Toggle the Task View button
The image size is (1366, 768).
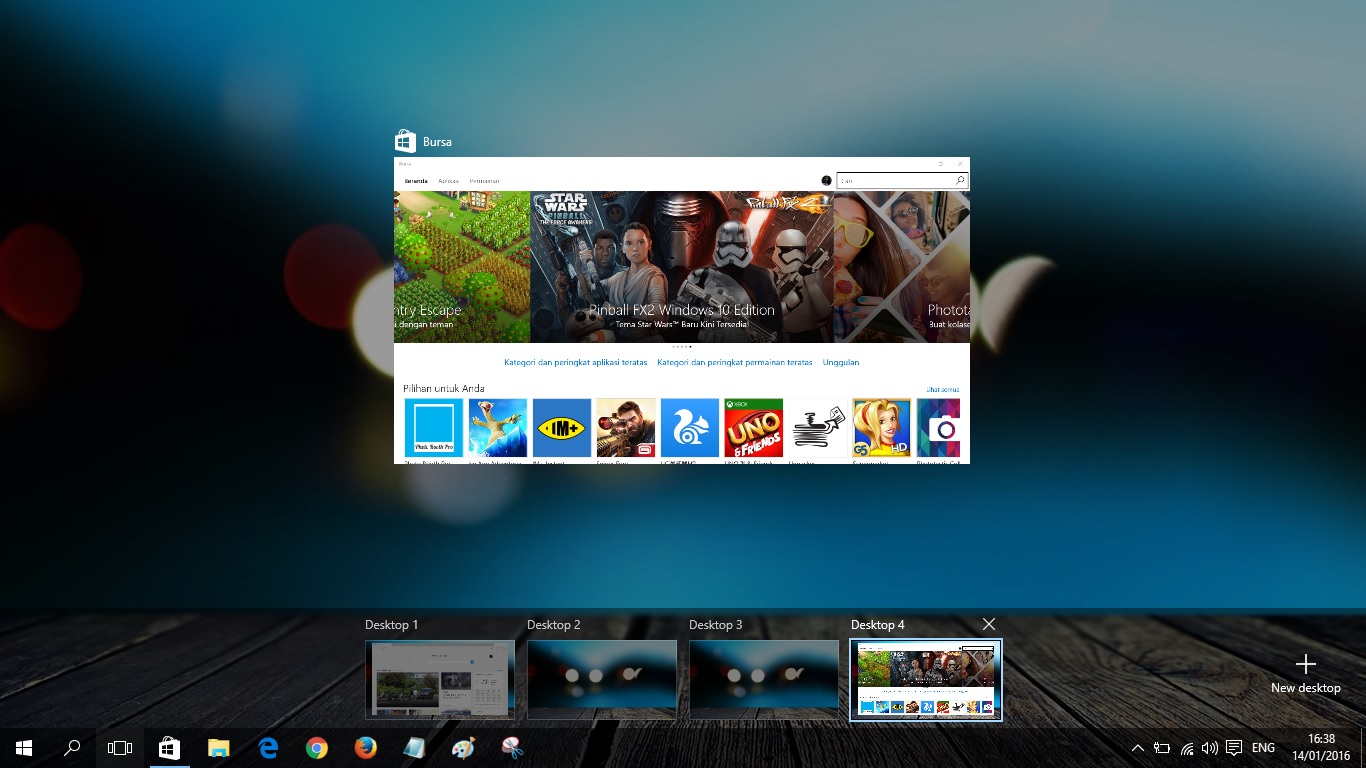[120, 748]
